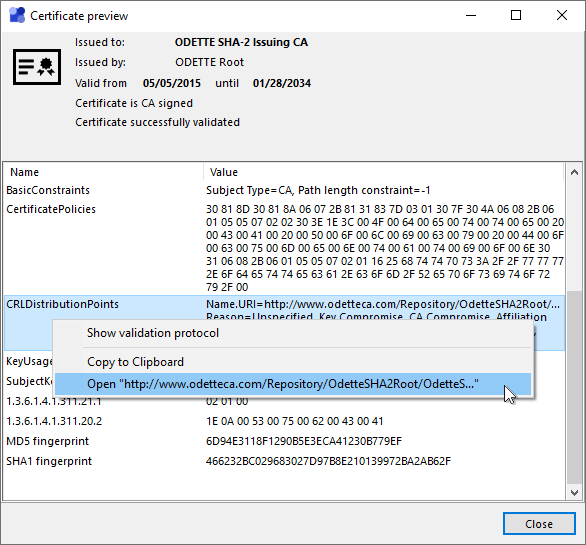Click the MD5 value 6D94E3118F1290B5E3ECA41230B779EF
This screenshot has height=545, width=586.
click(x=304, y=441)
